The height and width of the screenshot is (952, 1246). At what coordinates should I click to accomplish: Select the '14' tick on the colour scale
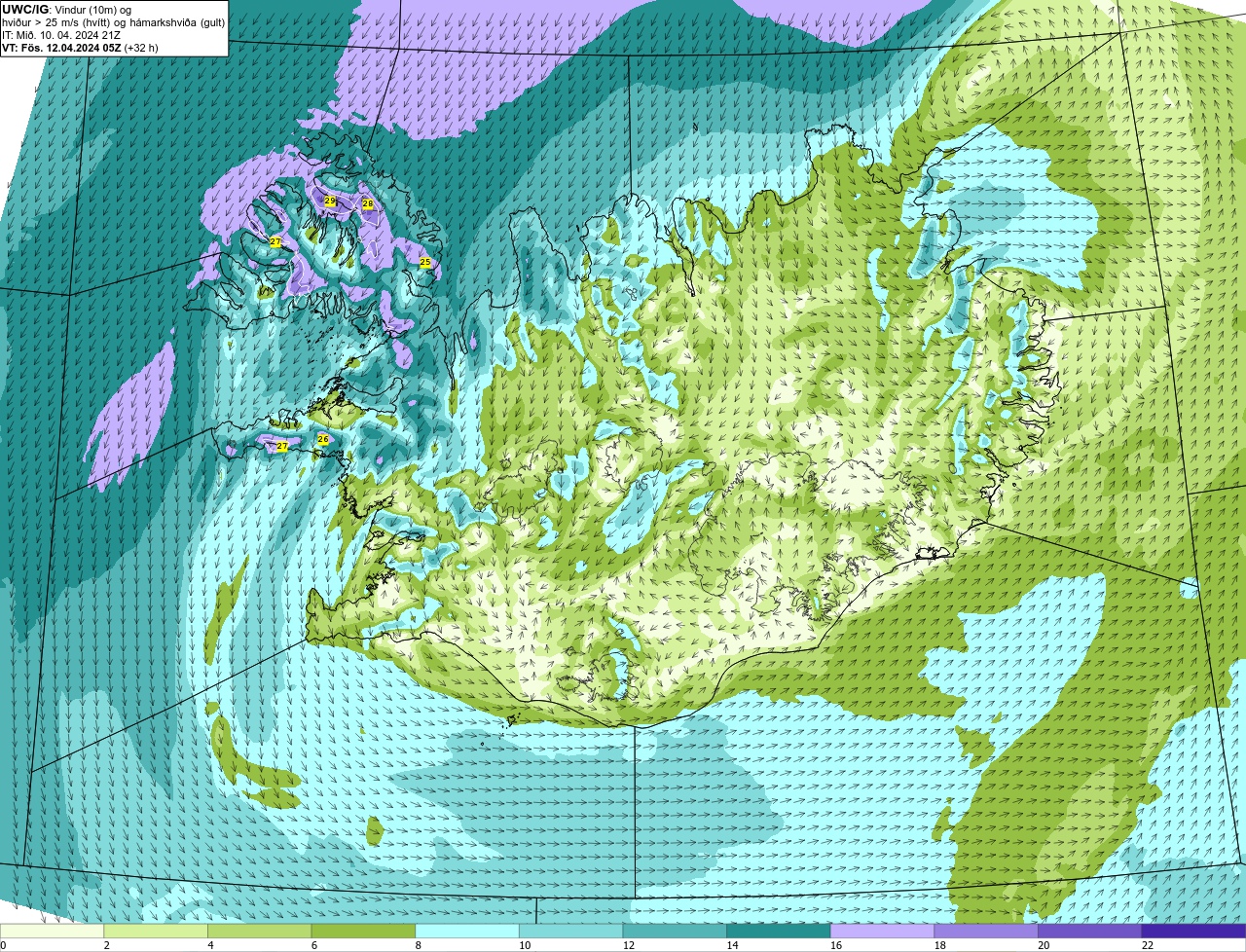click(732, 945)
